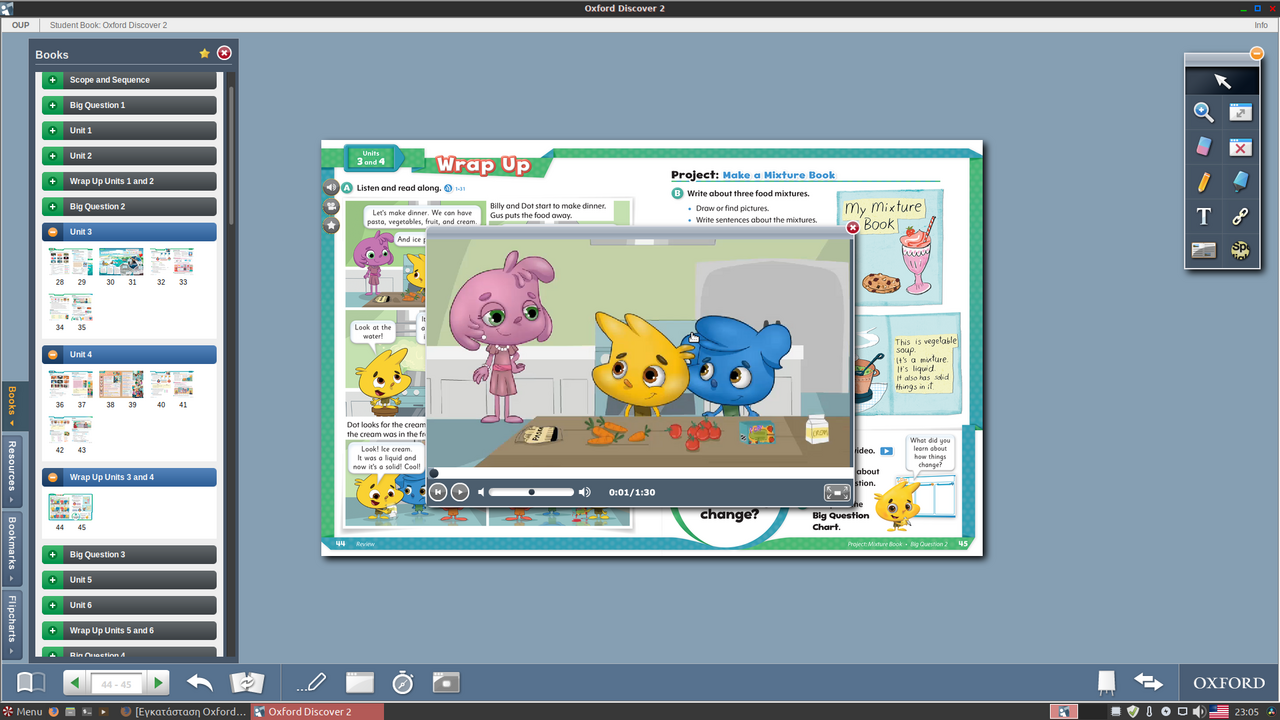Click the screen capture tool

pos(446,683)
